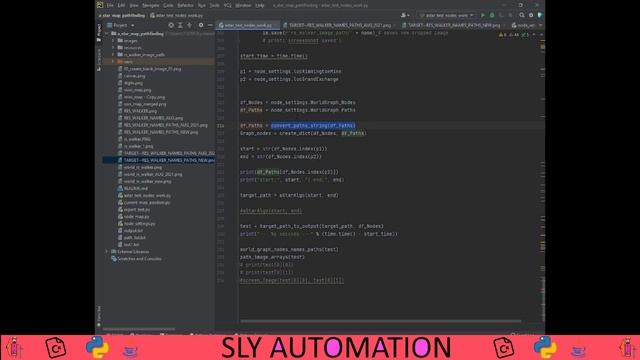
Task: Select RES_WALKER_NAMES_PATHS_NEW.png file
Action: click(161, 132)
